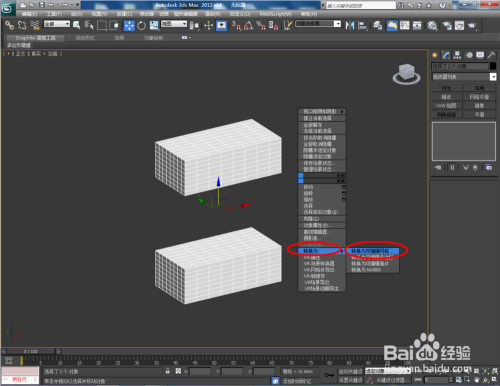Toggle the Window/Crossing selection icon
The height and width of the screenshot is (386, 500).
click(114, 25)
